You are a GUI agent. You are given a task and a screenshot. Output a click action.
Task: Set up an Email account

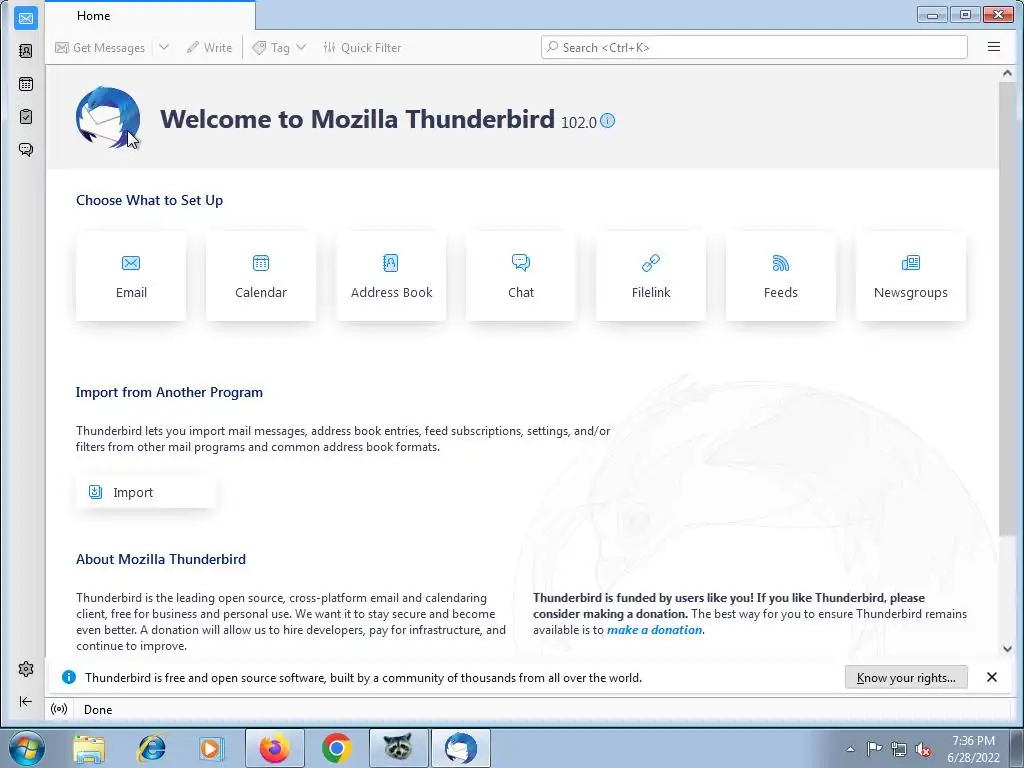131,276
